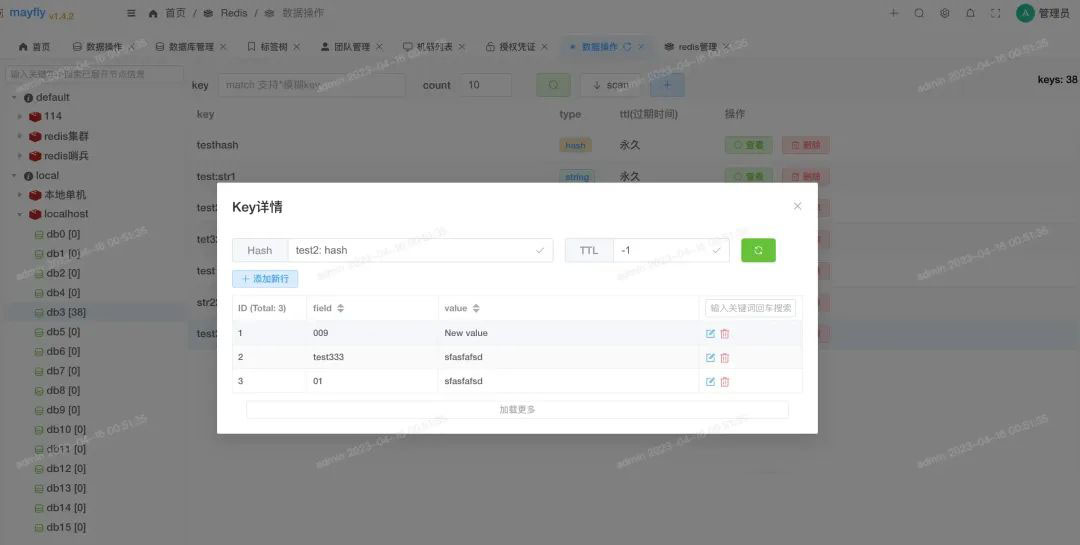Sort table by value column
The image size is (1080, 545).
[476, 308]
